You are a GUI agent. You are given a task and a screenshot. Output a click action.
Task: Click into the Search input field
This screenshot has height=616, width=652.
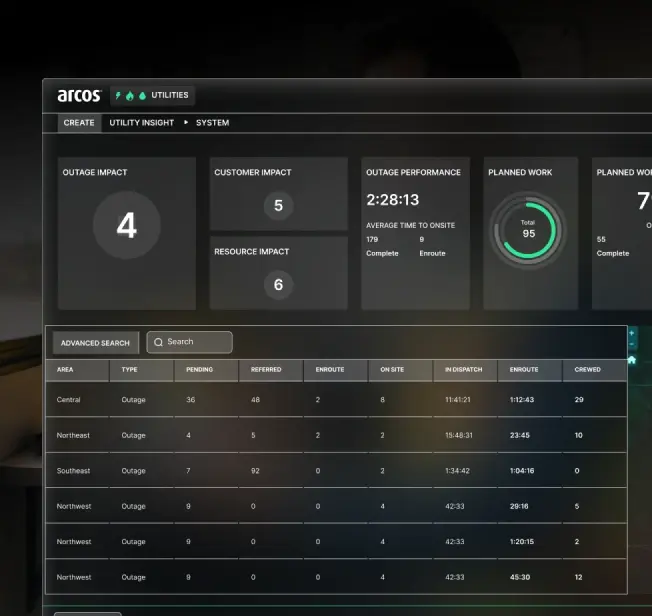[x=190, y=342]
